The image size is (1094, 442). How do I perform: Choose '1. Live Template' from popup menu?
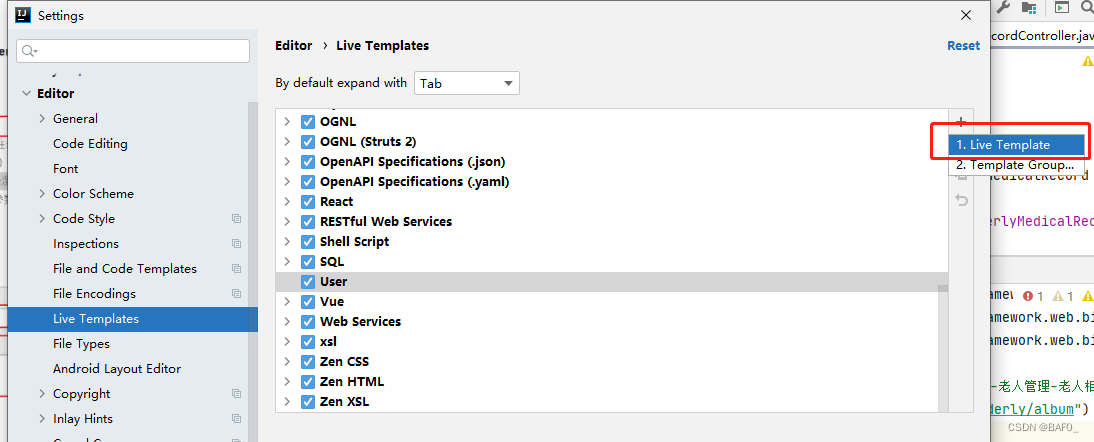[1016, 145]
